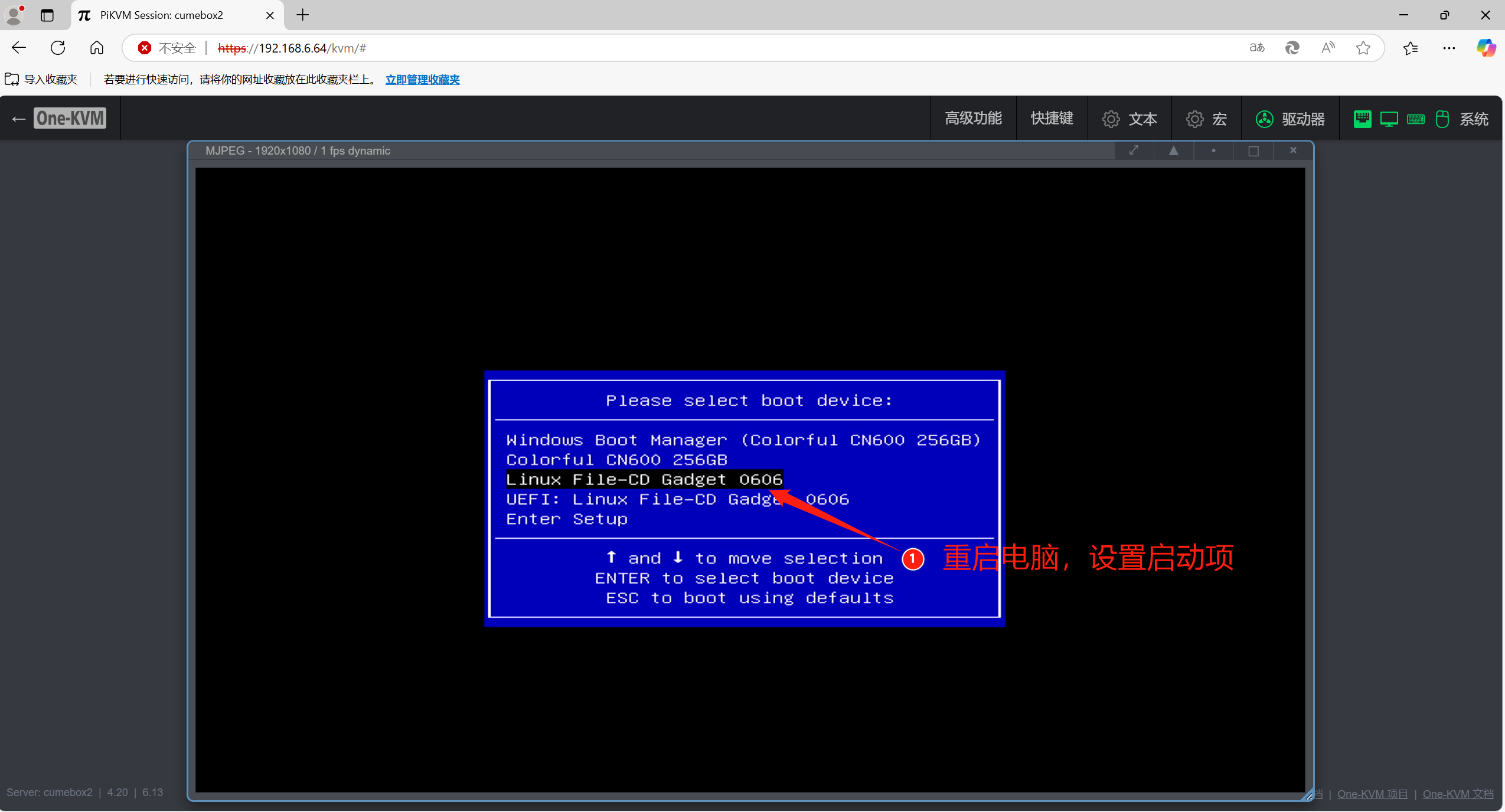
Task: Open the 导入收藏夹 import favorites button
Action: pyautogui.click(x=41, y=79)
